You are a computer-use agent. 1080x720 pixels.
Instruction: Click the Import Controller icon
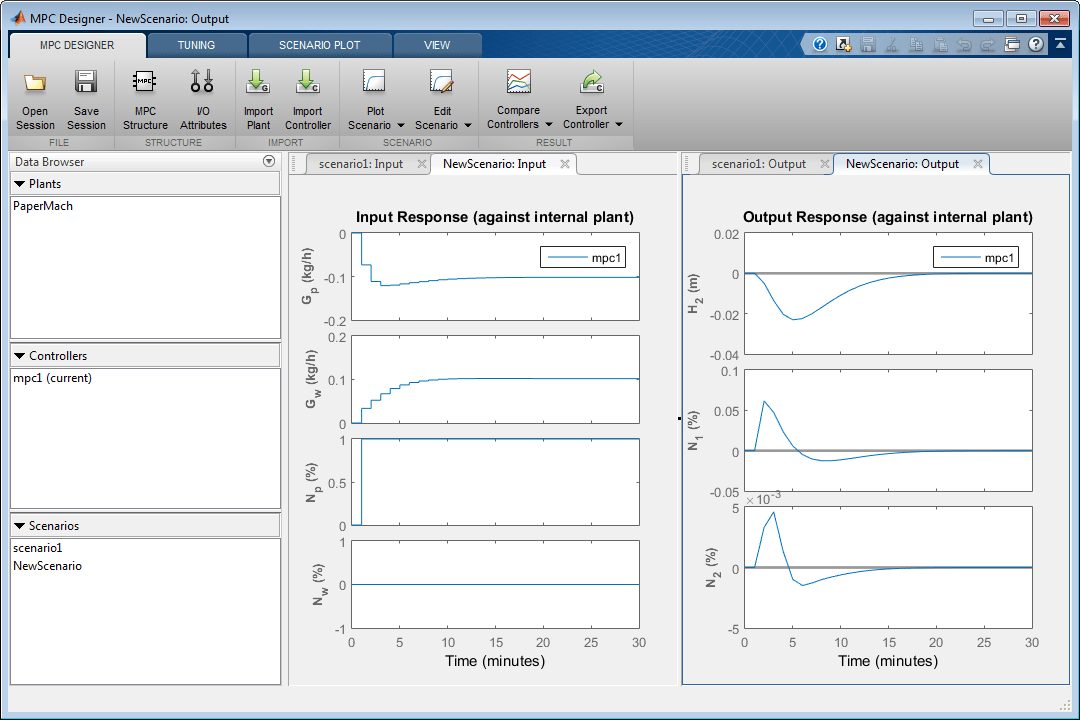(x=307, y=81)
